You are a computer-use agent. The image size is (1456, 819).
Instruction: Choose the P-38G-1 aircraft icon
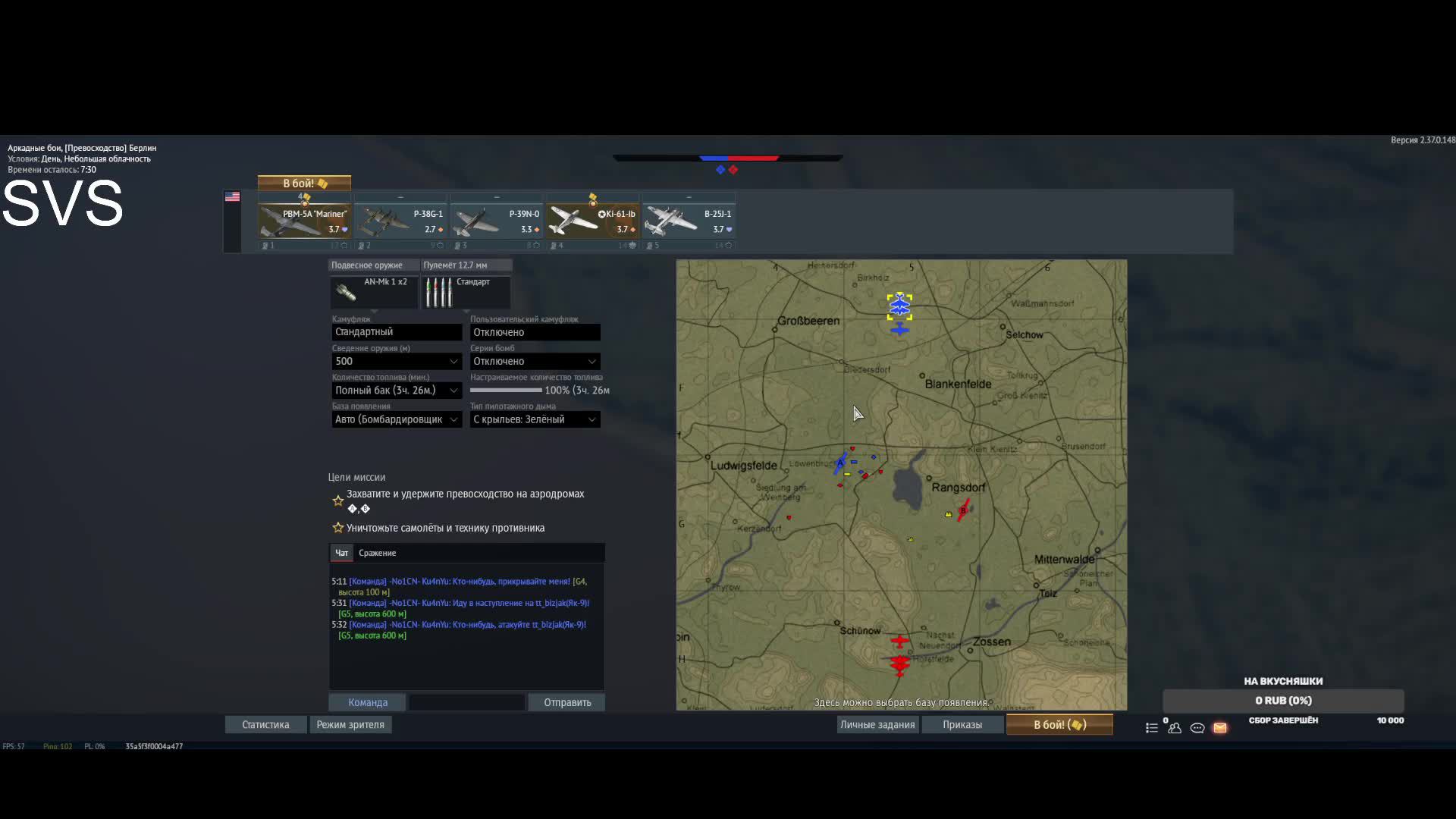coord(400,221)
